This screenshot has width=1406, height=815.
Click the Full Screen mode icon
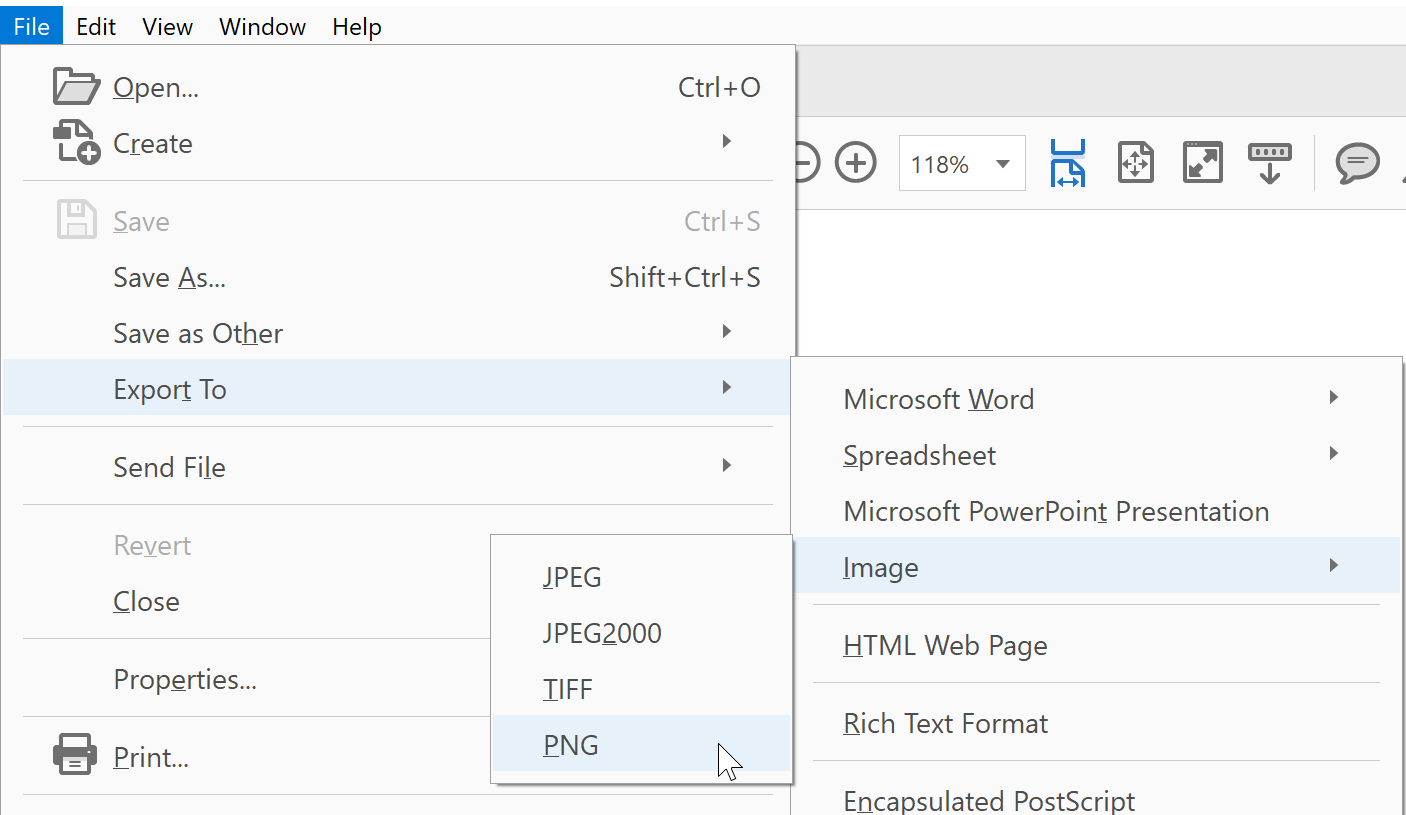(1203, 163)
